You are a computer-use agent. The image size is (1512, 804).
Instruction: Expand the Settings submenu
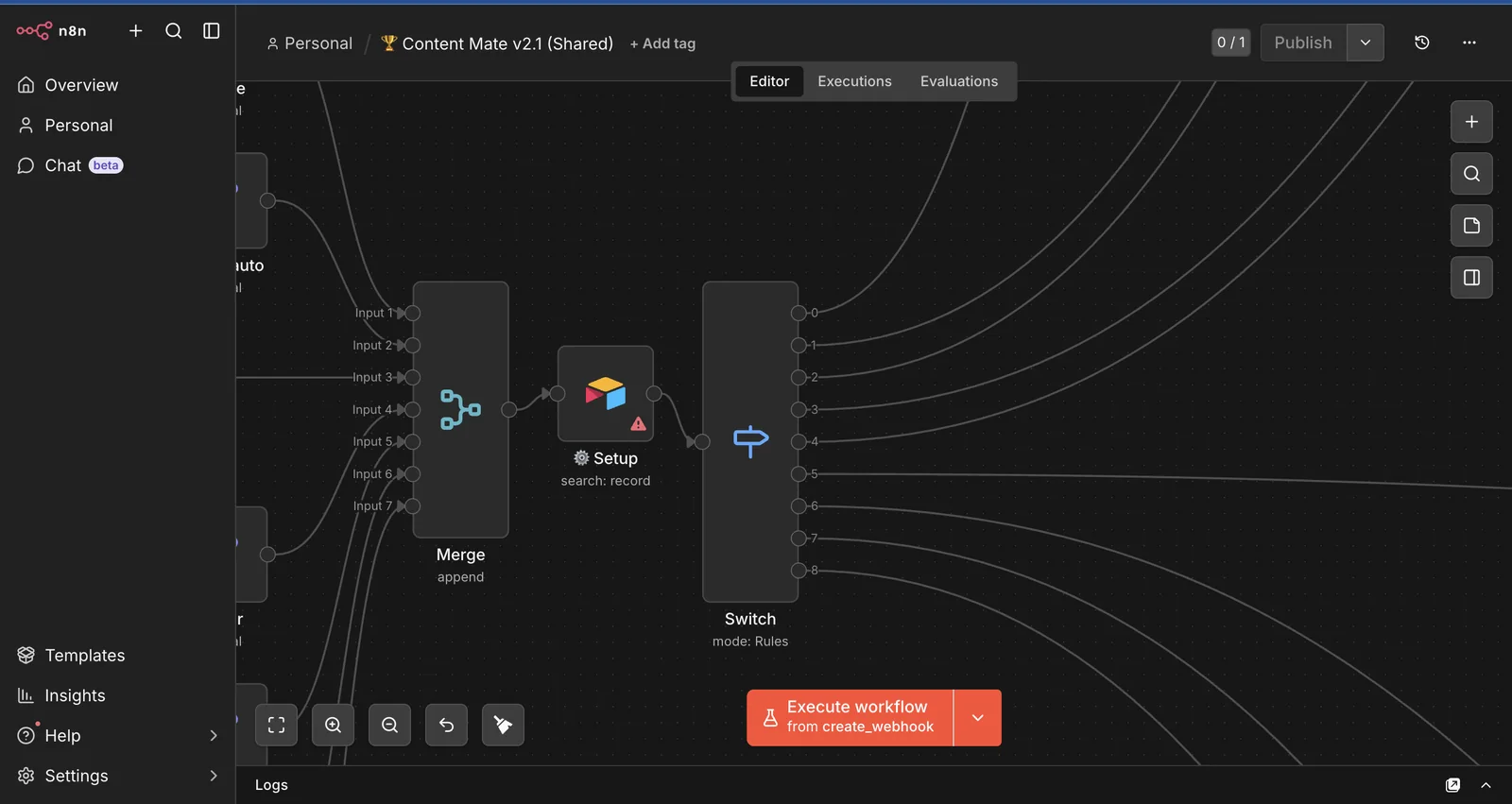pos(214,776)
